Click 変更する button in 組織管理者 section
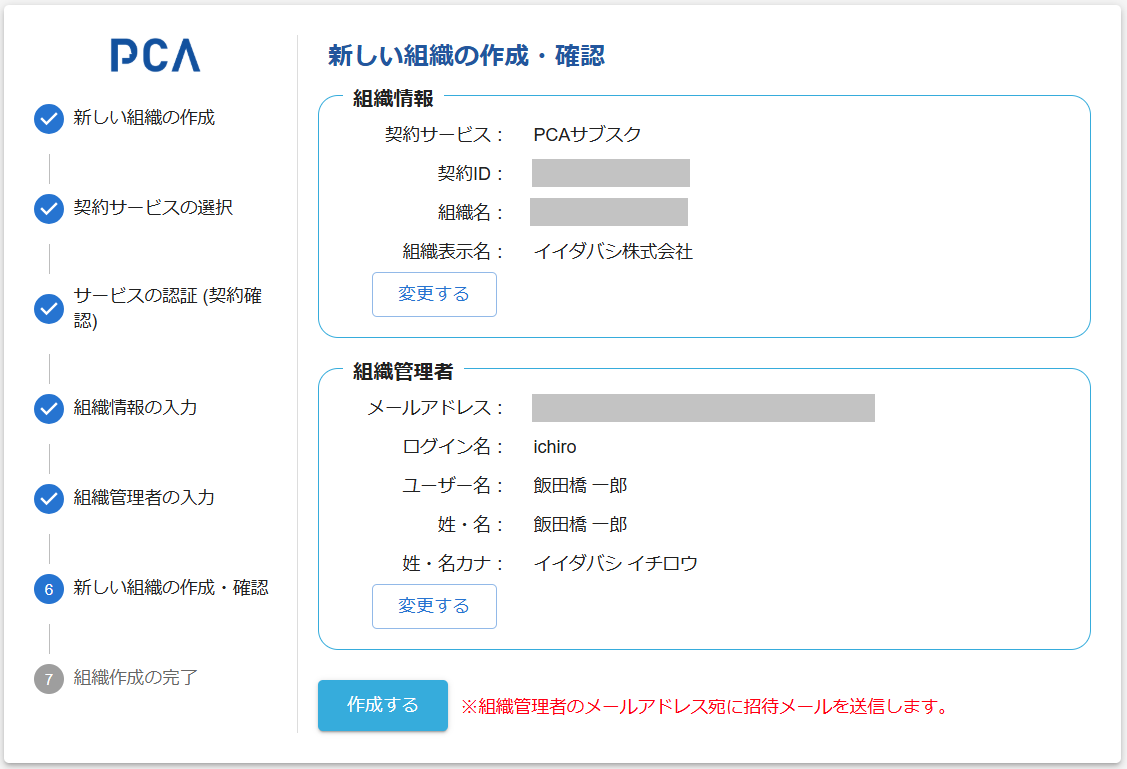This screenshot has height=769, width=1127. coord(434,606)
